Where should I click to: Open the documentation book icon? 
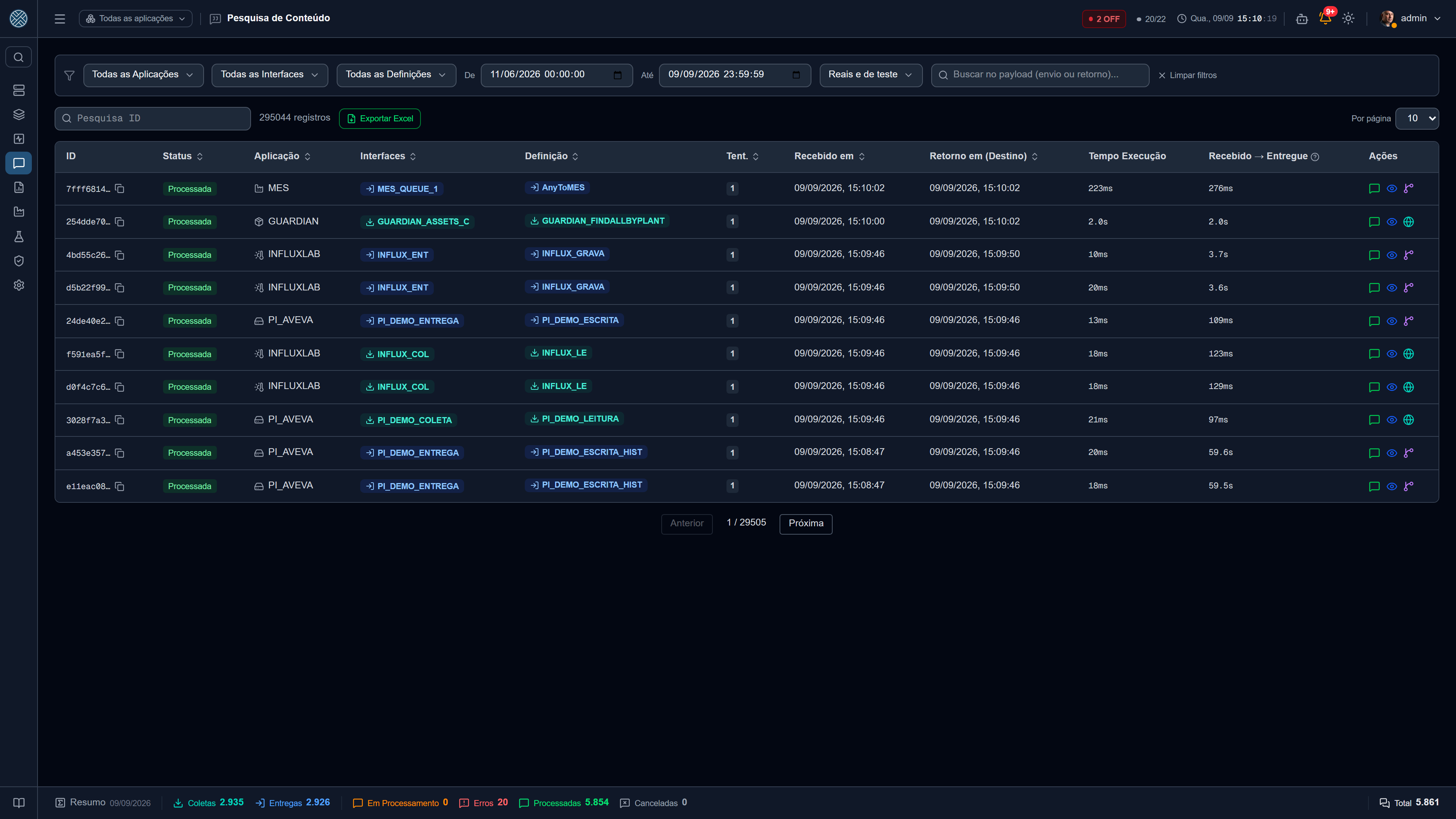click(x=19, y=803)
